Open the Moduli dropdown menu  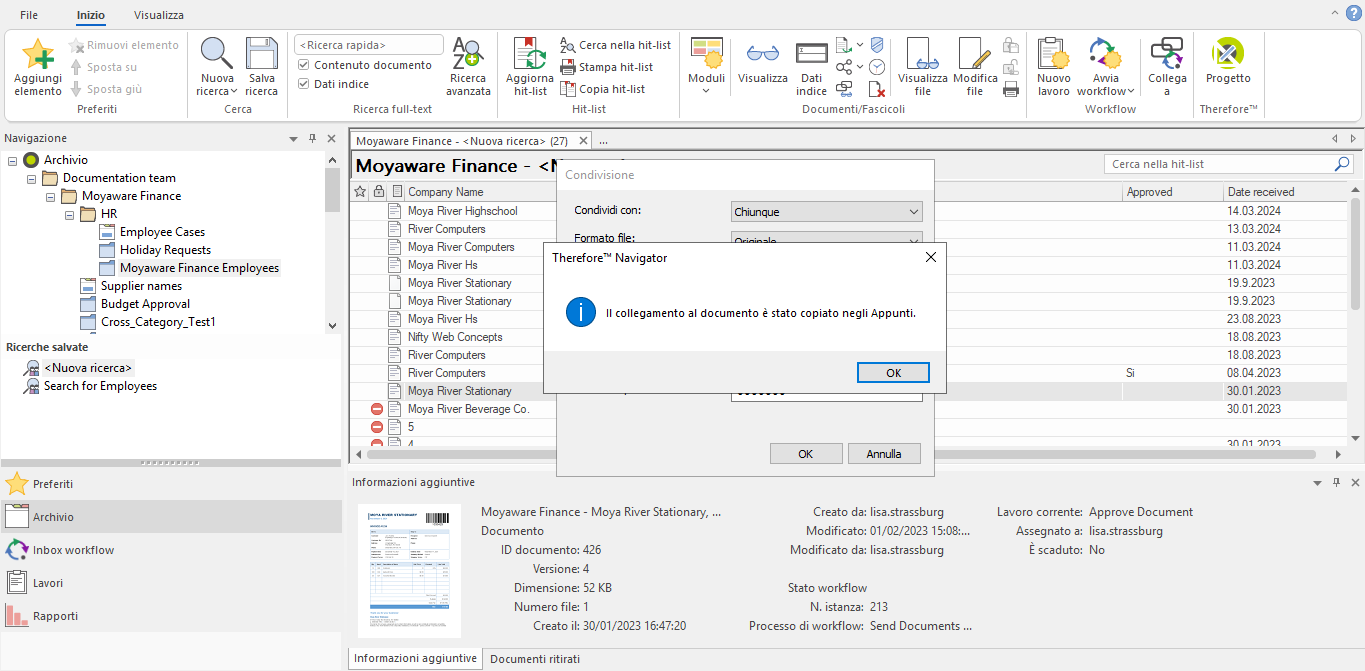pos(706,68)
